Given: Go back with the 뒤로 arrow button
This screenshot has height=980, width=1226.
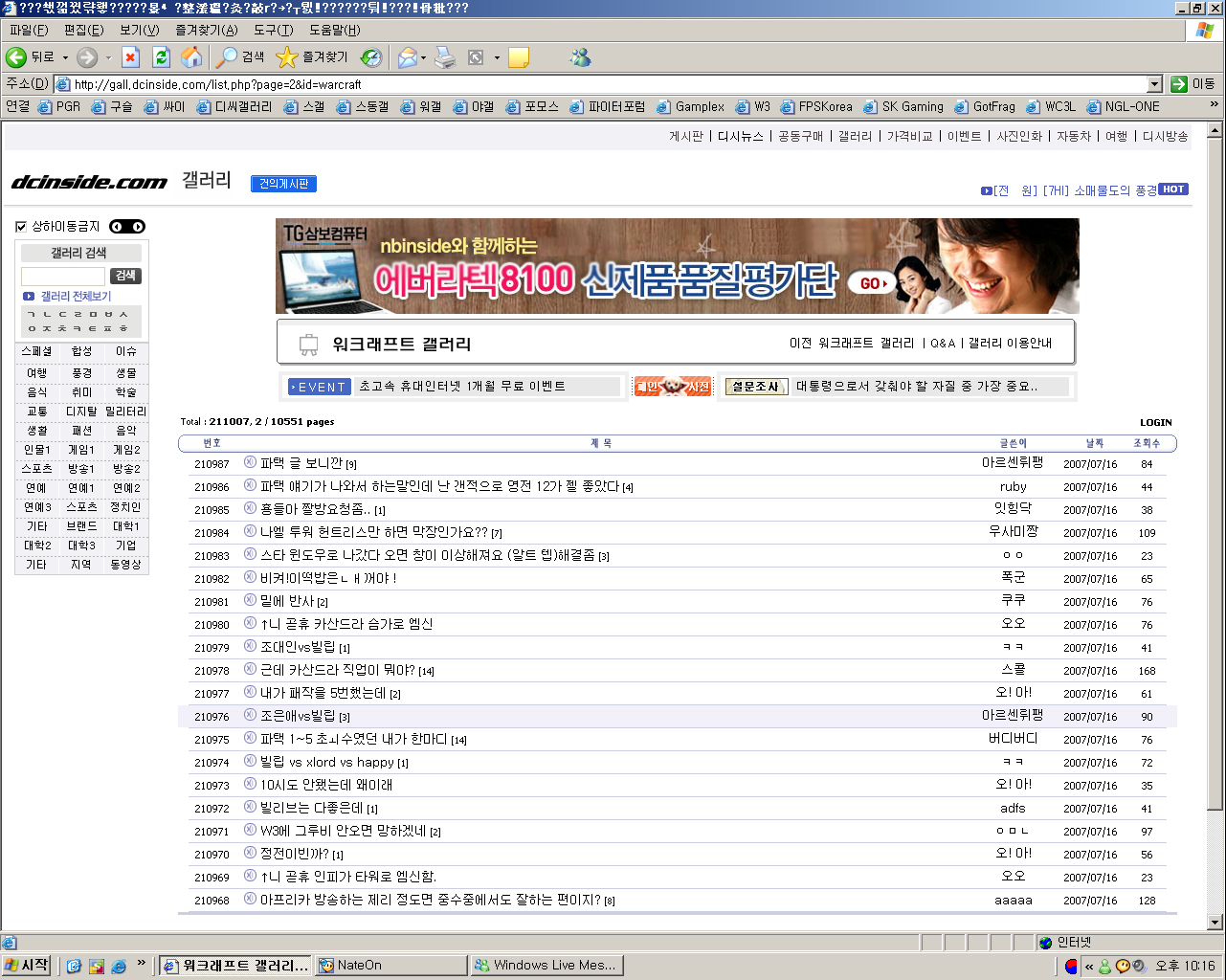Looking at the screenshot, I should [31, 57].
